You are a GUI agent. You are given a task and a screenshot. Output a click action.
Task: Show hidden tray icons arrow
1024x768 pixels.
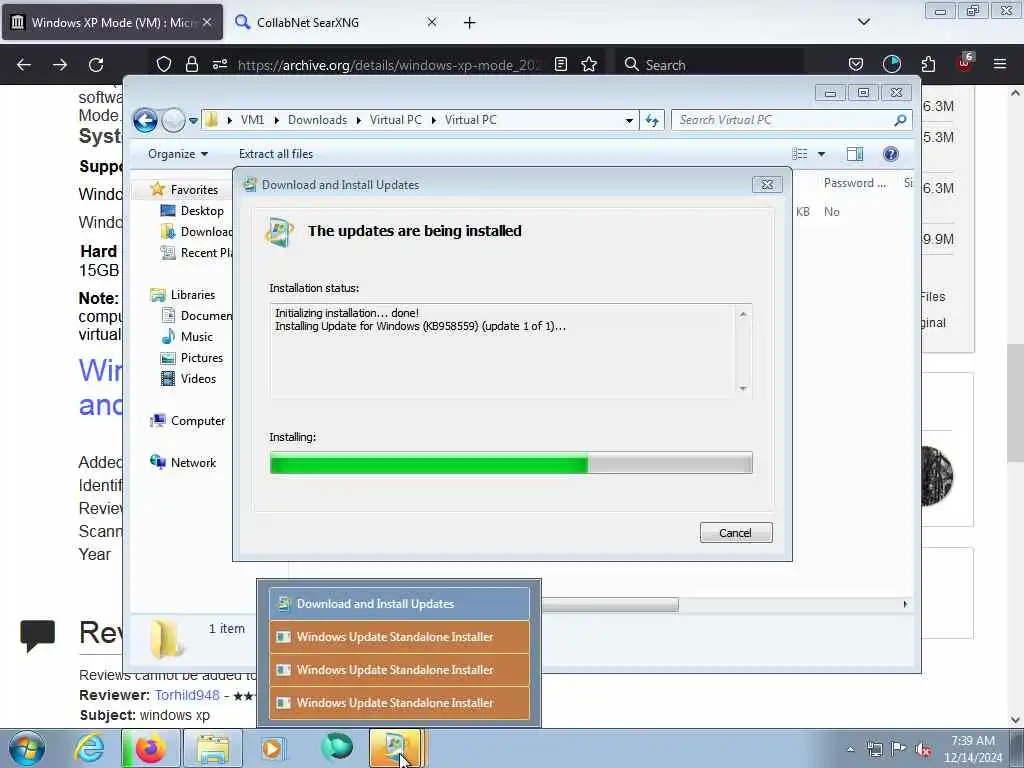coord(850,749)
